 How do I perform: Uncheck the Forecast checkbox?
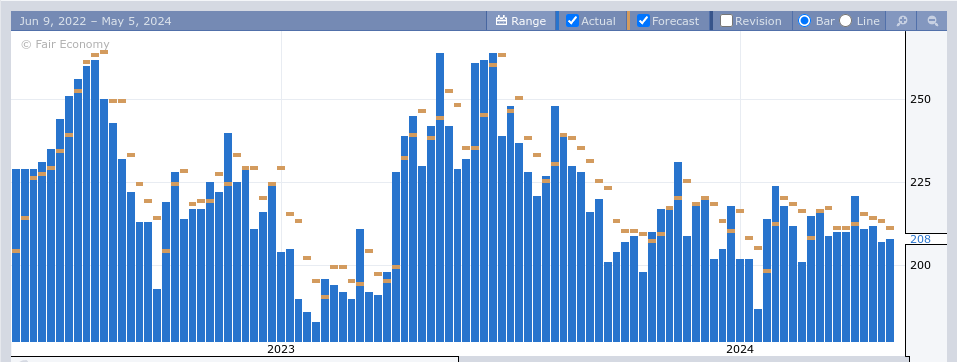[643, 21]
